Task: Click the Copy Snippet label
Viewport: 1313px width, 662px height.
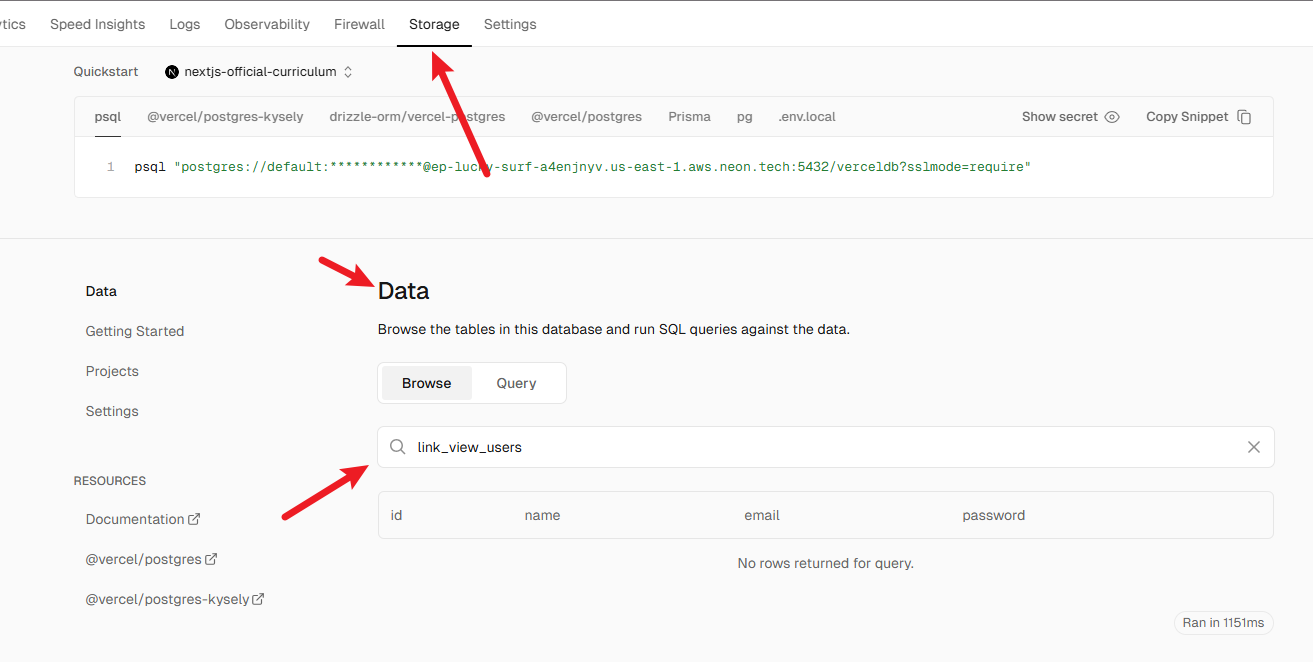Action: pos(1187,117)
